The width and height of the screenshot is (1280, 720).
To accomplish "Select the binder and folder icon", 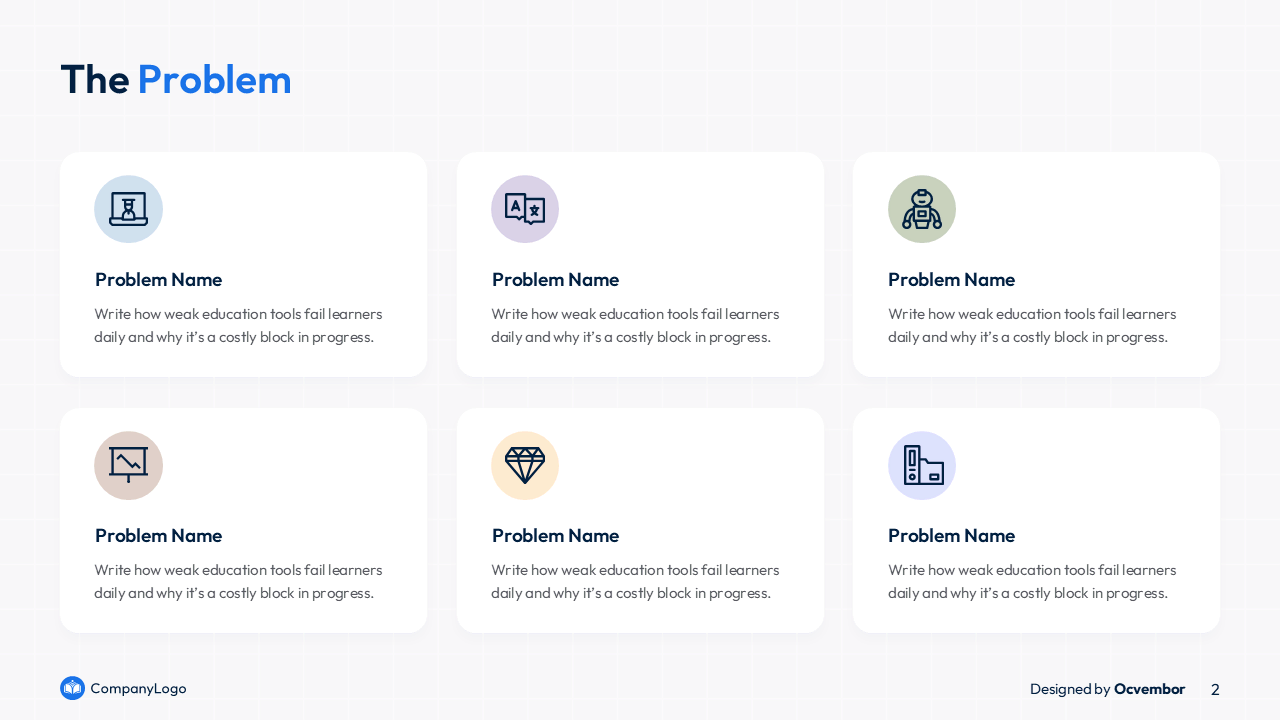I will pos(921,465).
